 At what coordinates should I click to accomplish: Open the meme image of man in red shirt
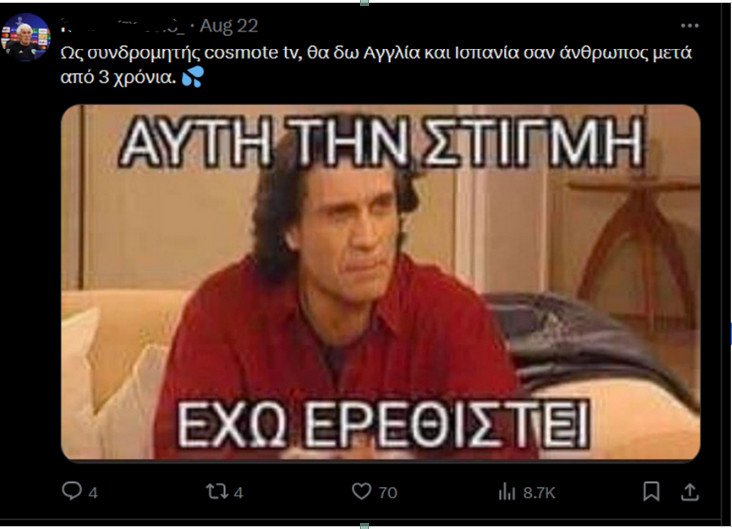pyautogui.click(x=380, y=282)
